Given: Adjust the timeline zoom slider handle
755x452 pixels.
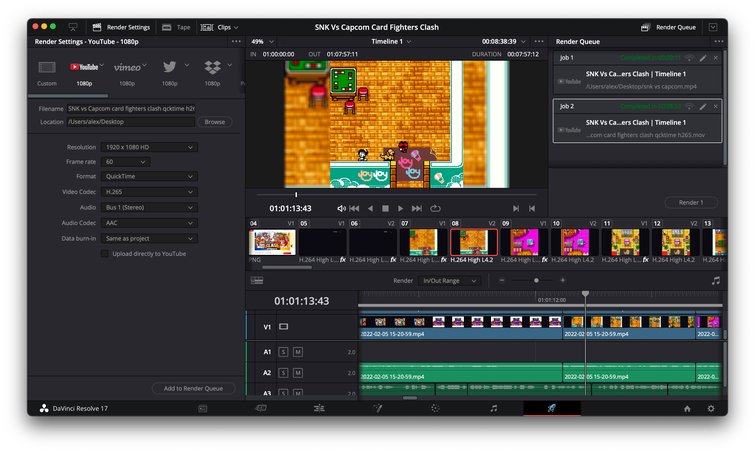Looking at the screenshot, I should coord(536,280).
